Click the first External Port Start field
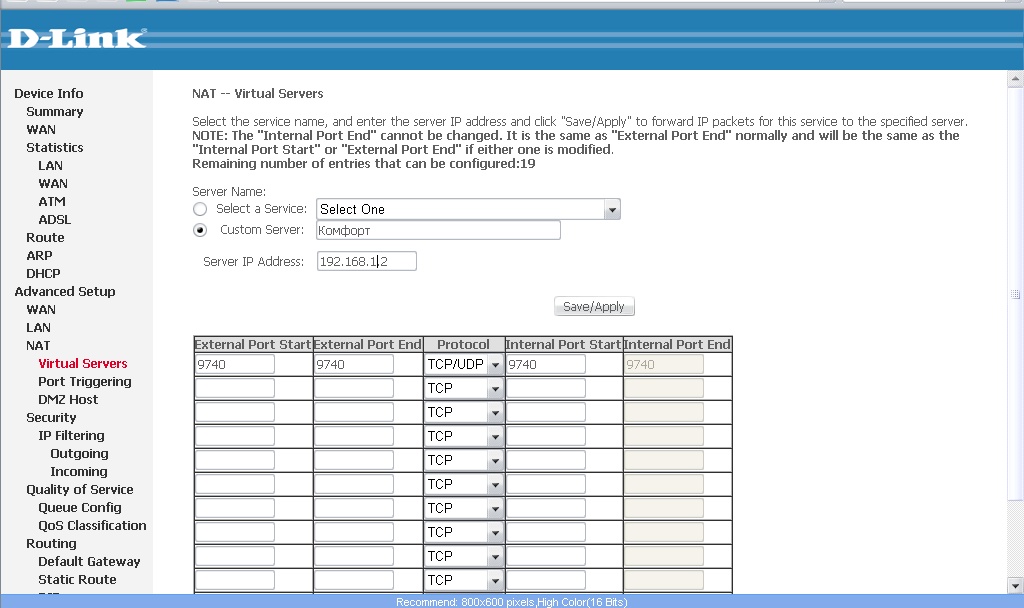 [234, 365]
